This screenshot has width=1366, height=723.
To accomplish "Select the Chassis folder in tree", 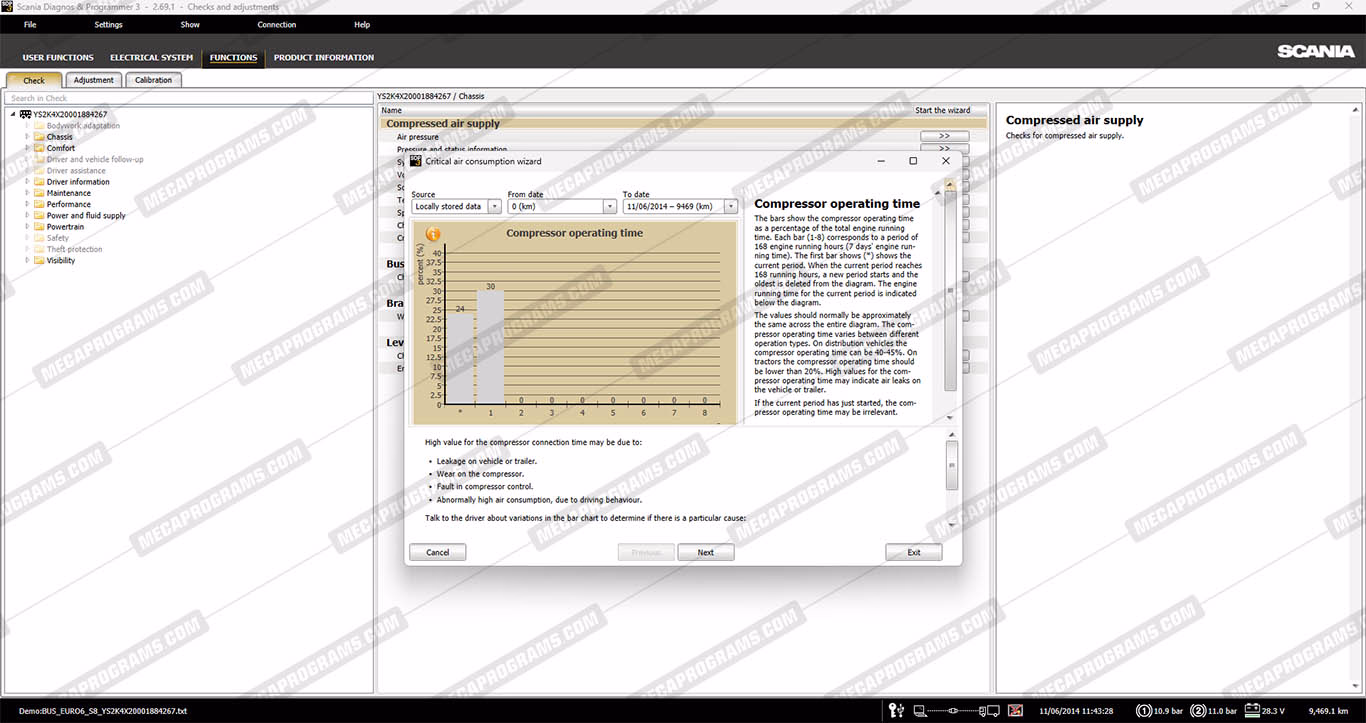I will (x=59, y=137).
